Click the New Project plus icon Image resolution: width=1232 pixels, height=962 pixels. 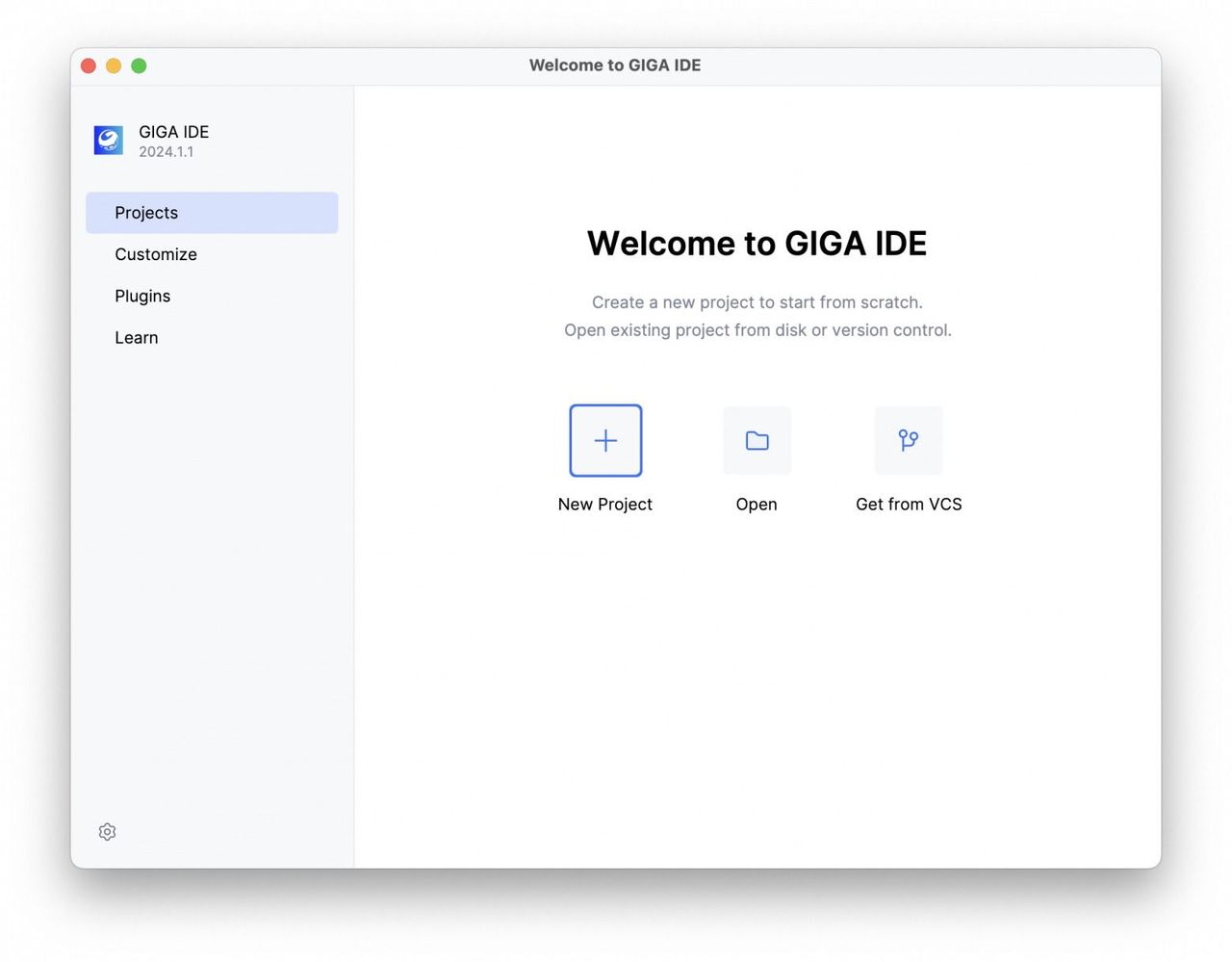coord(605,441)
